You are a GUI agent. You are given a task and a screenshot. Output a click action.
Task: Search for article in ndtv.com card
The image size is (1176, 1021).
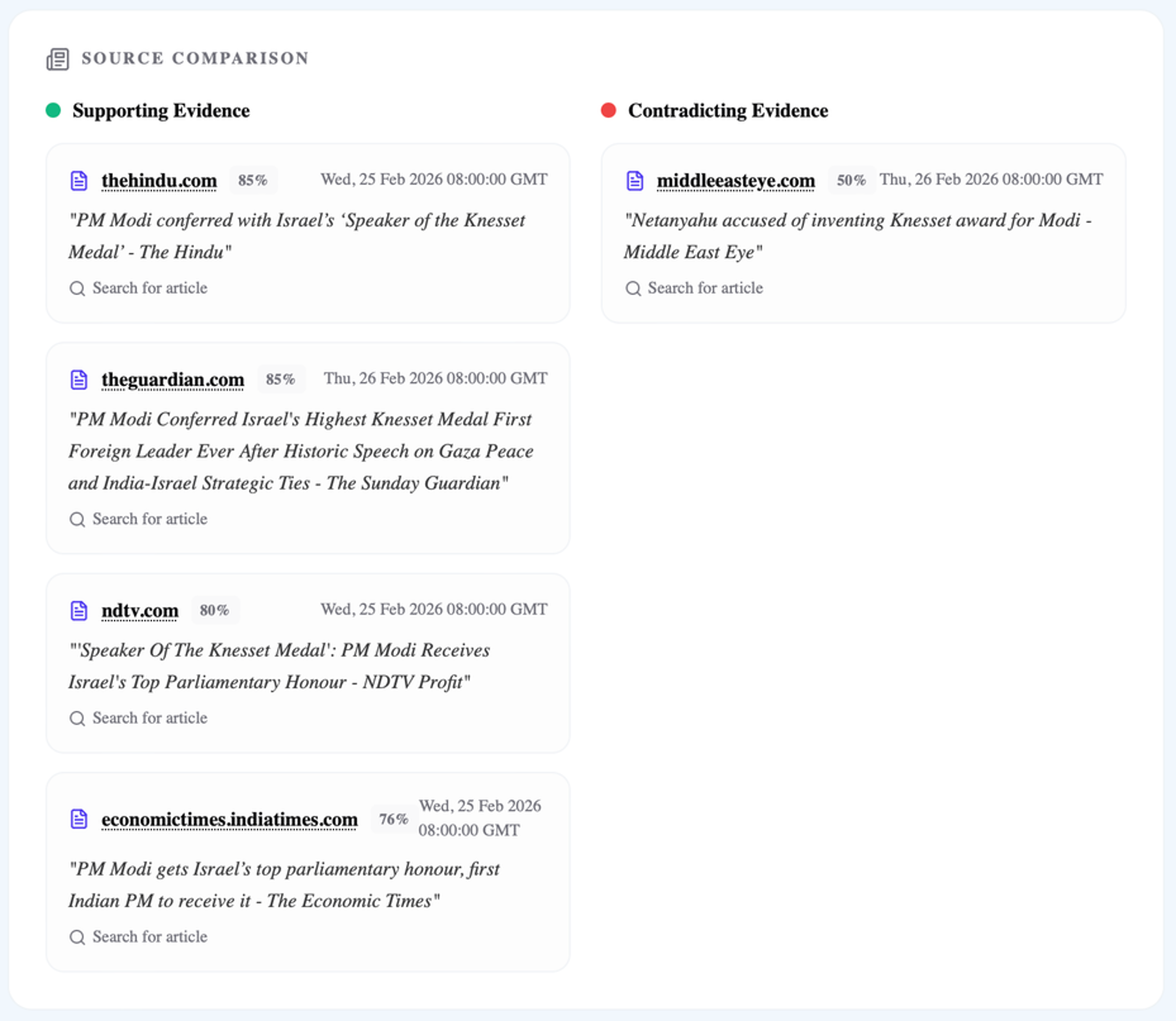pyautogui.click(x=139, y=718)
